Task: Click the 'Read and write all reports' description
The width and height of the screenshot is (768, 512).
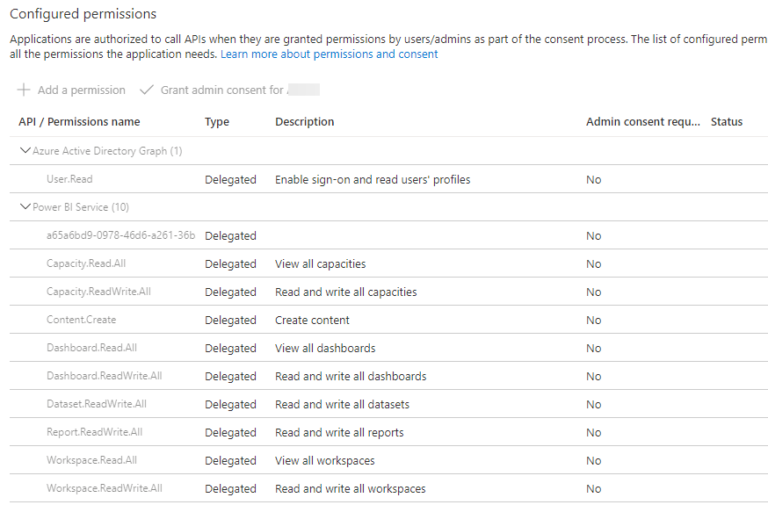Action: [x=339, y=432]
